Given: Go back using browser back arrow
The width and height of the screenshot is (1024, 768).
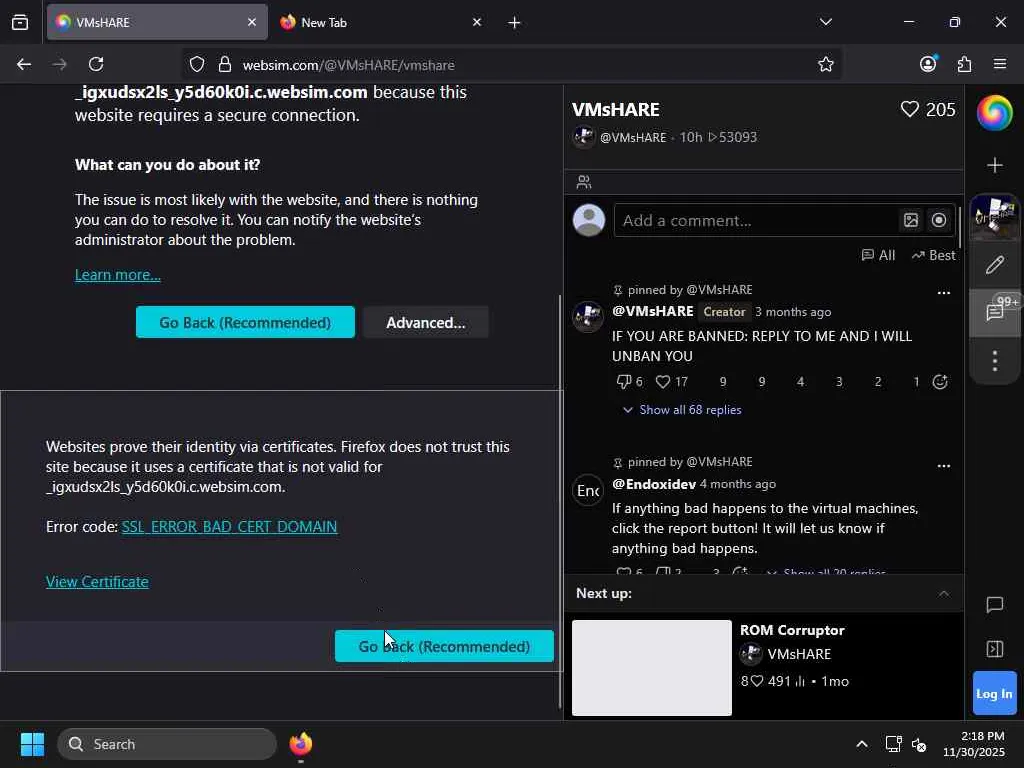Looking at the screenshot, I should click(24, 64).
